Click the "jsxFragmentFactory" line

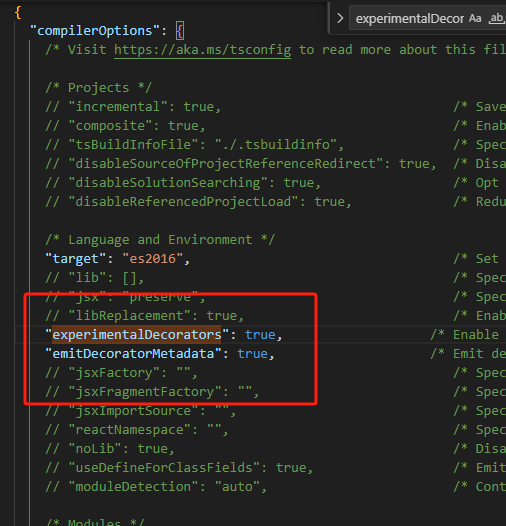(152, 392)
